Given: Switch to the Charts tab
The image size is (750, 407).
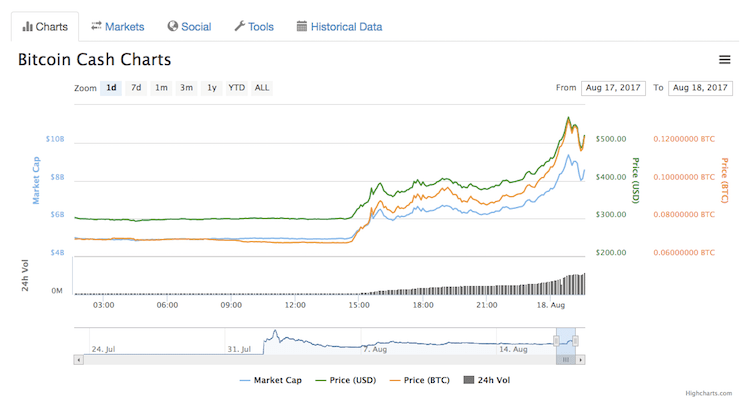Looking at the screenshot, I should (45, 27).
